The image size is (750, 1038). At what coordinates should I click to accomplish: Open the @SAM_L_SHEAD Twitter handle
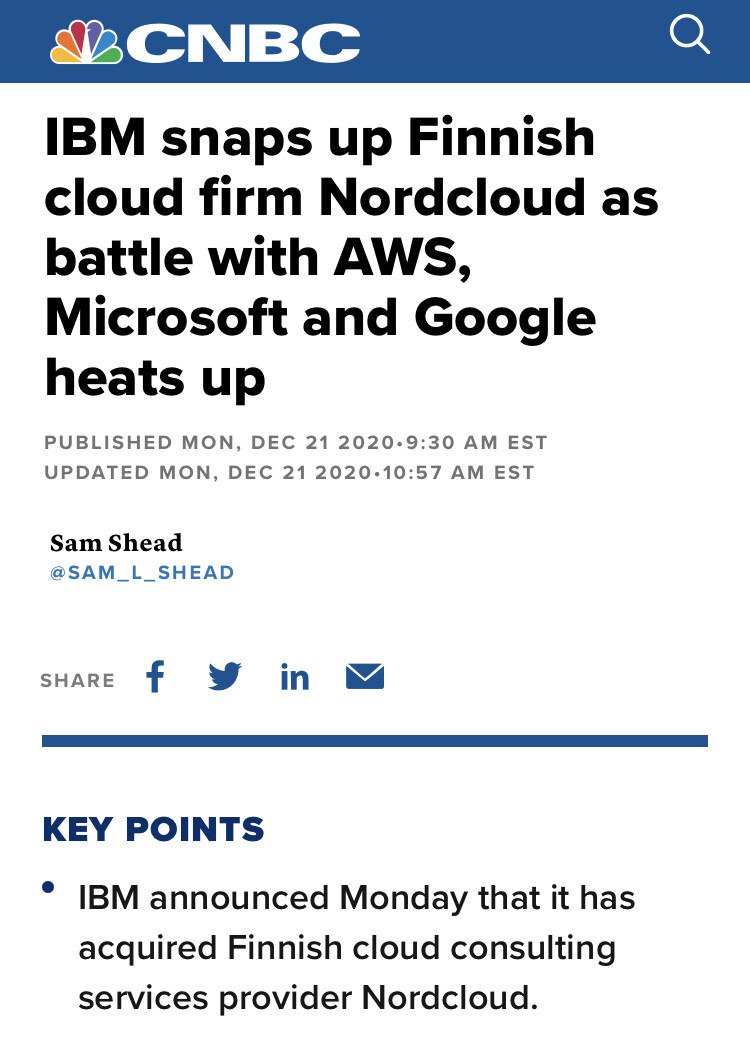[142, 573]
